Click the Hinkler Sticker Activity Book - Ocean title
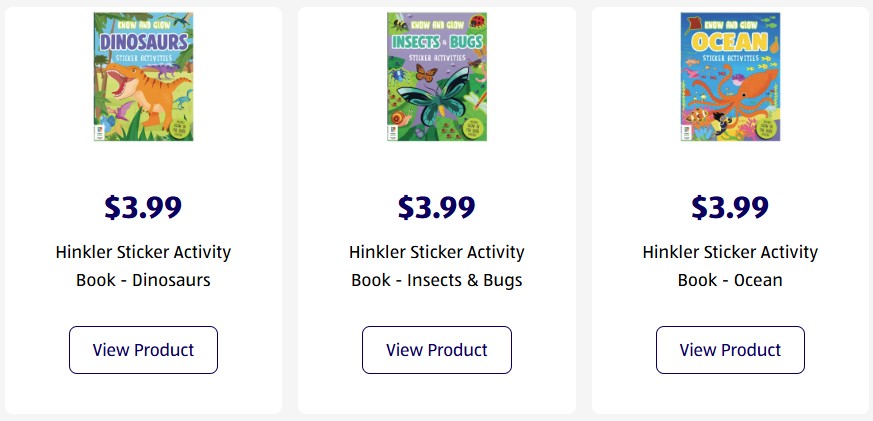 click(x=730, y=266)
